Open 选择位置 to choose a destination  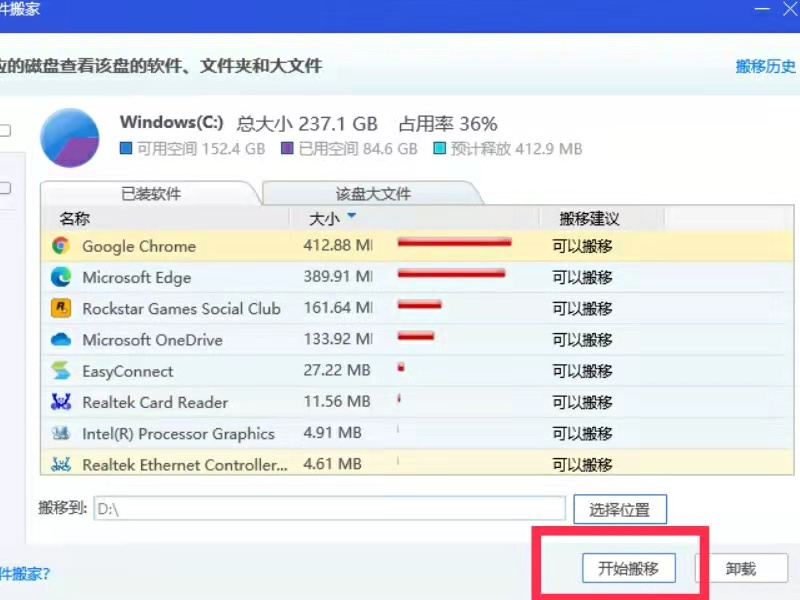(619, 508)
